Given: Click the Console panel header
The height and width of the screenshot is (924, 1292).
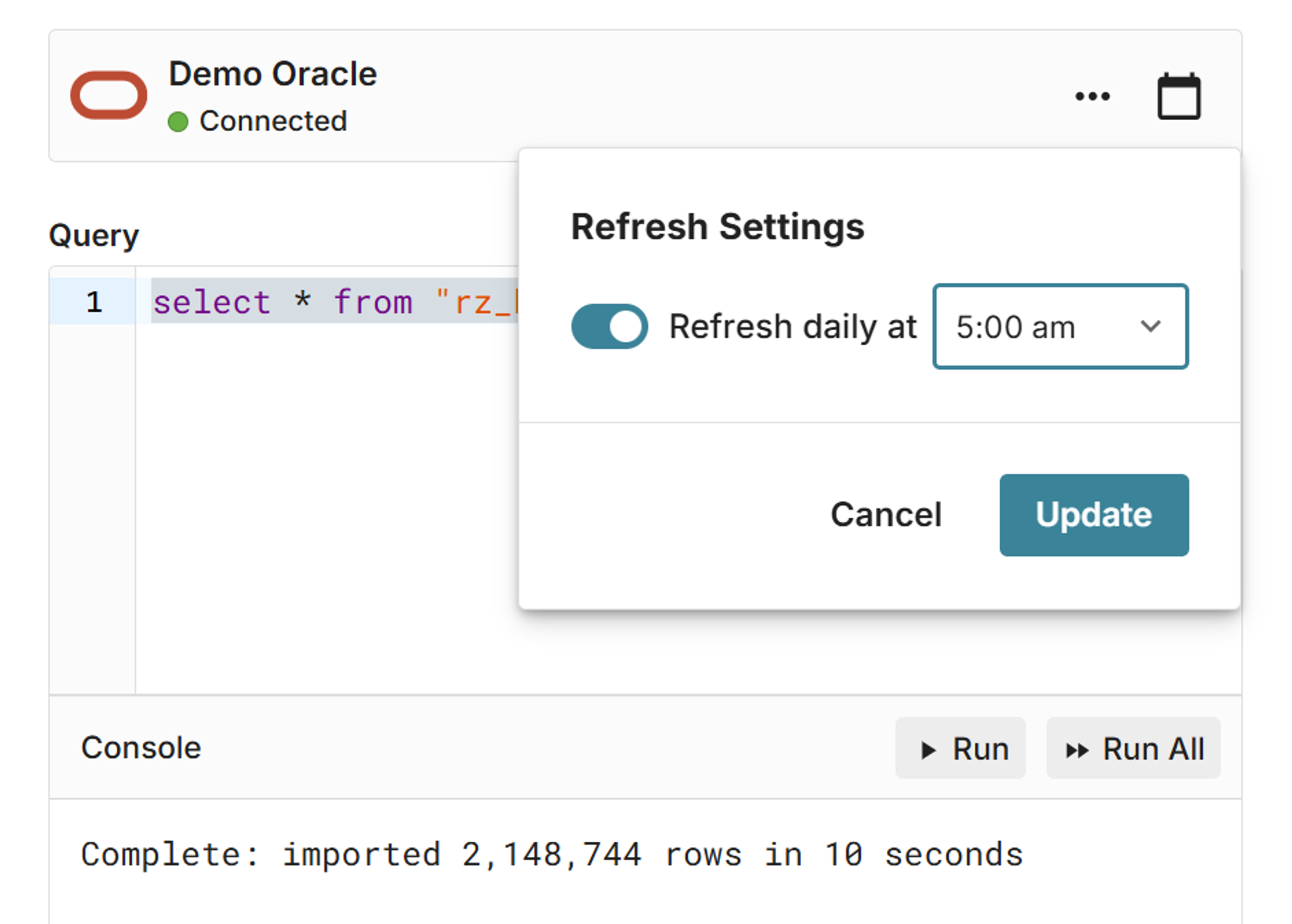Looking at the screenshot, I should point(141,748).
